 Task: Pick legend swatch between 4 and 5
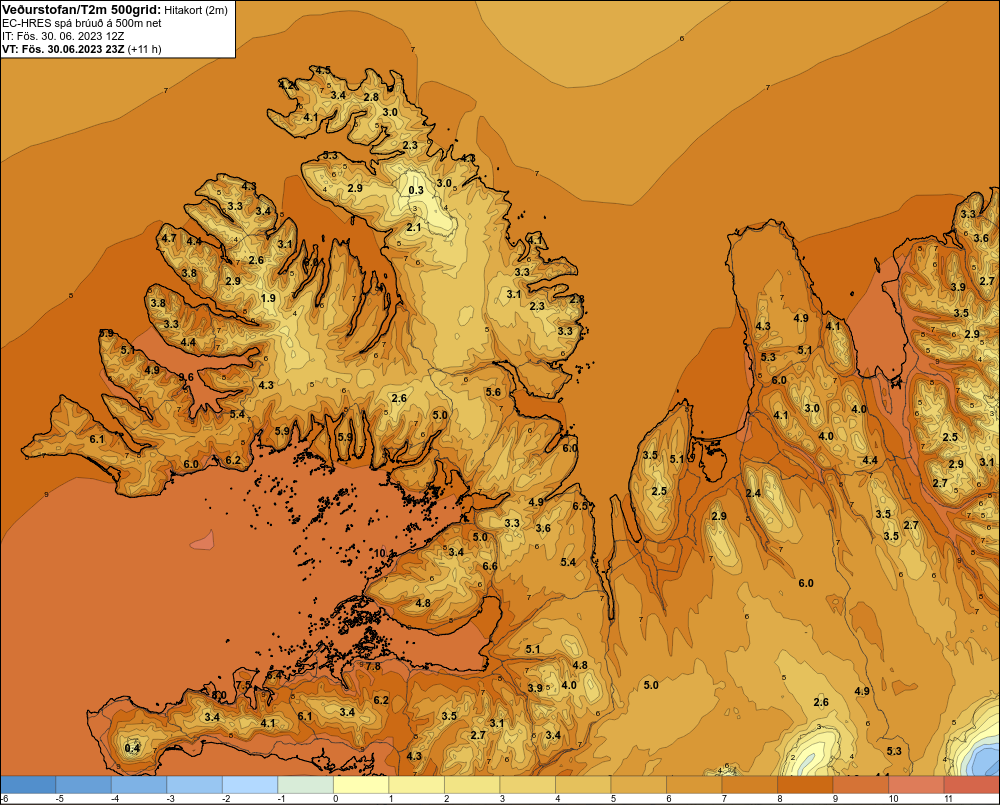pyautogui.click(x=583, y=785)
